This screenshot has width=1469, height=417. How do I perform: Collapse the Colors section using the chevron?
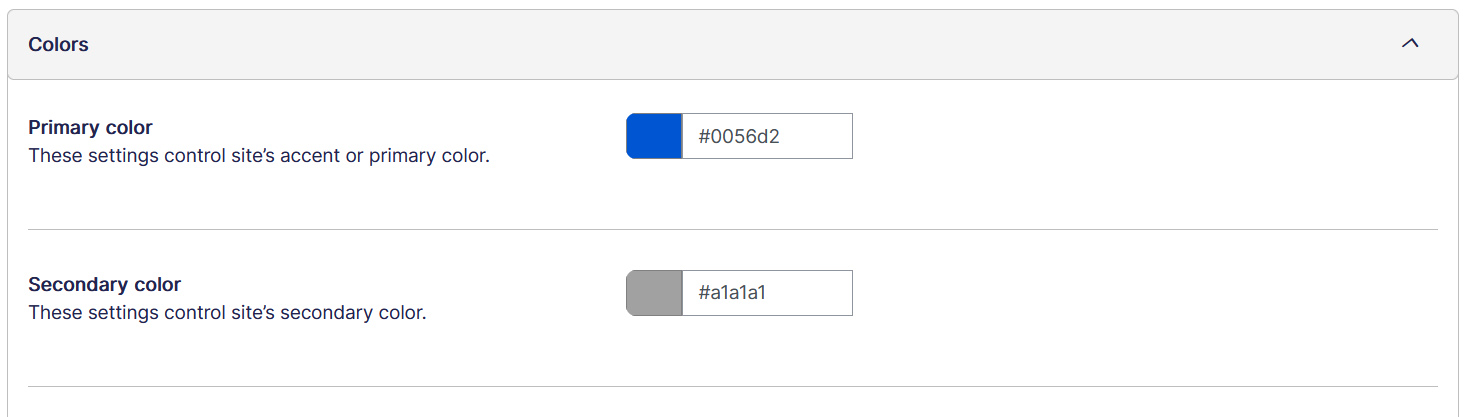(x=1410, y=45)
